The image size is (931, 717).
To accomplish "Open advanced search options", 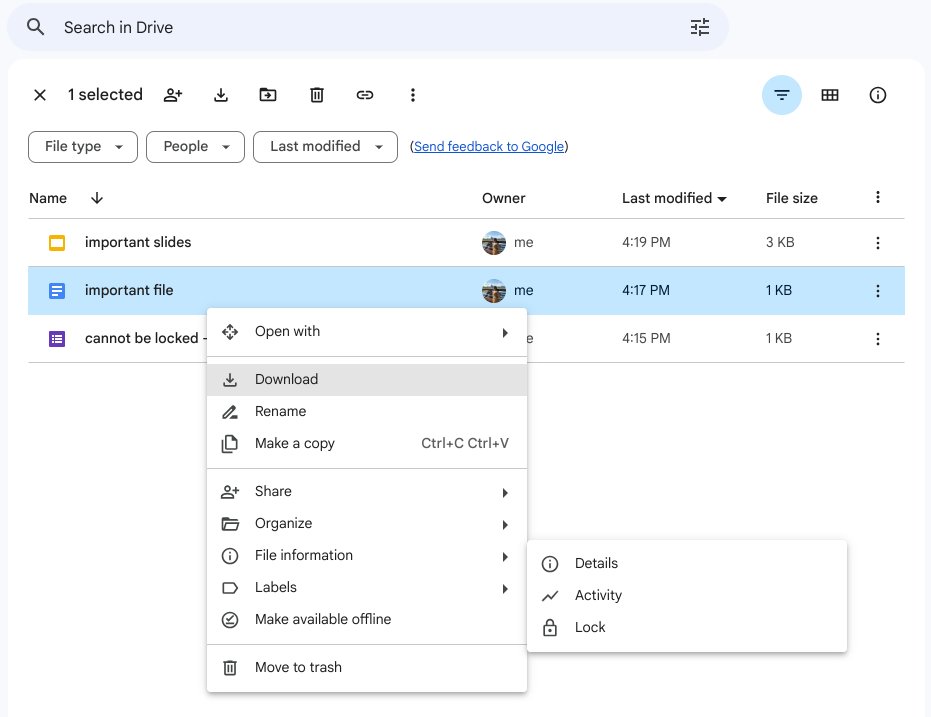I will pyautogui.click(x=699, y=27).
